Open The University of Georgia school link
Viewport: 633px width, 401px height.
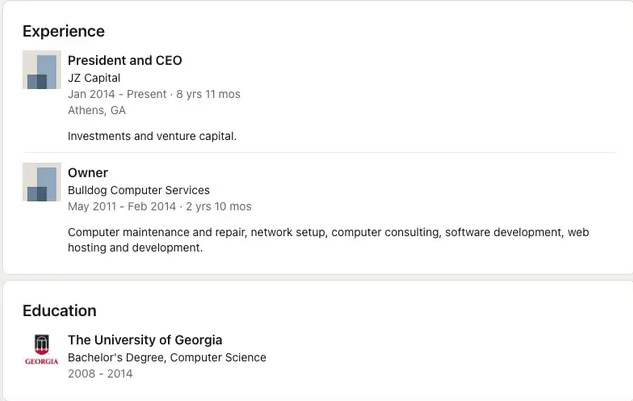click(x=145, y=340)
